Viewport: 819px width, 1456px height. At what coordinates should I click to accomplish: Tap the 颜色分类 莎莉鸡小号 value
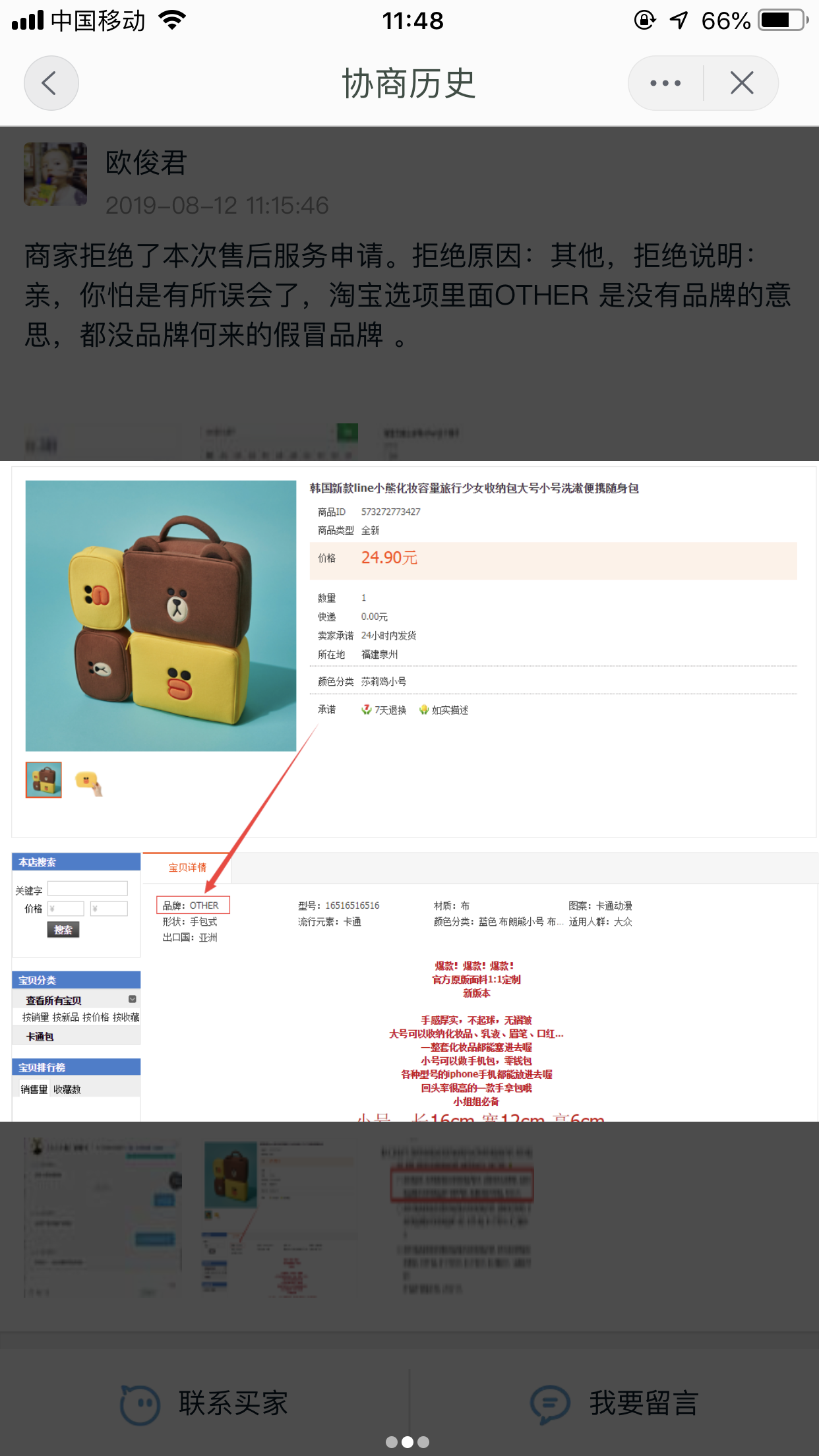[x=384, y=681]
